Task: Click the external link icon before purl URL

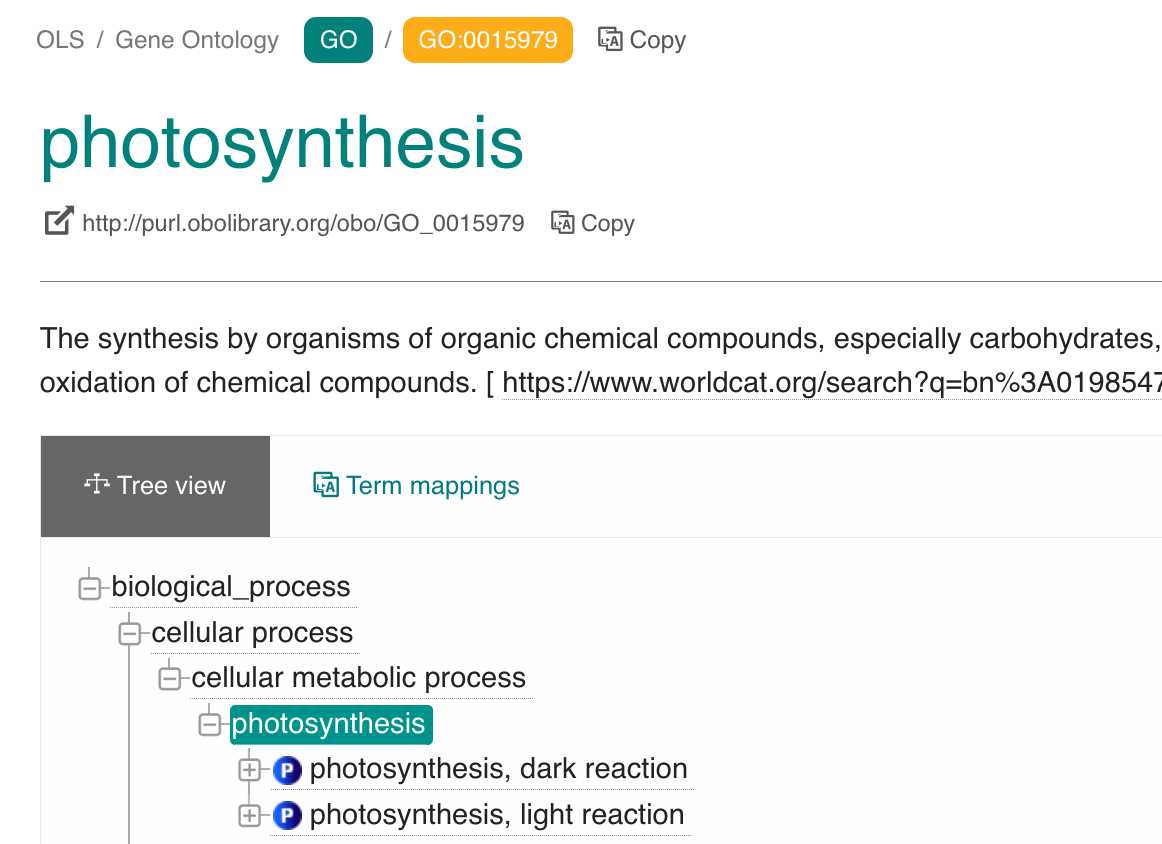Action: pos(59,221)
